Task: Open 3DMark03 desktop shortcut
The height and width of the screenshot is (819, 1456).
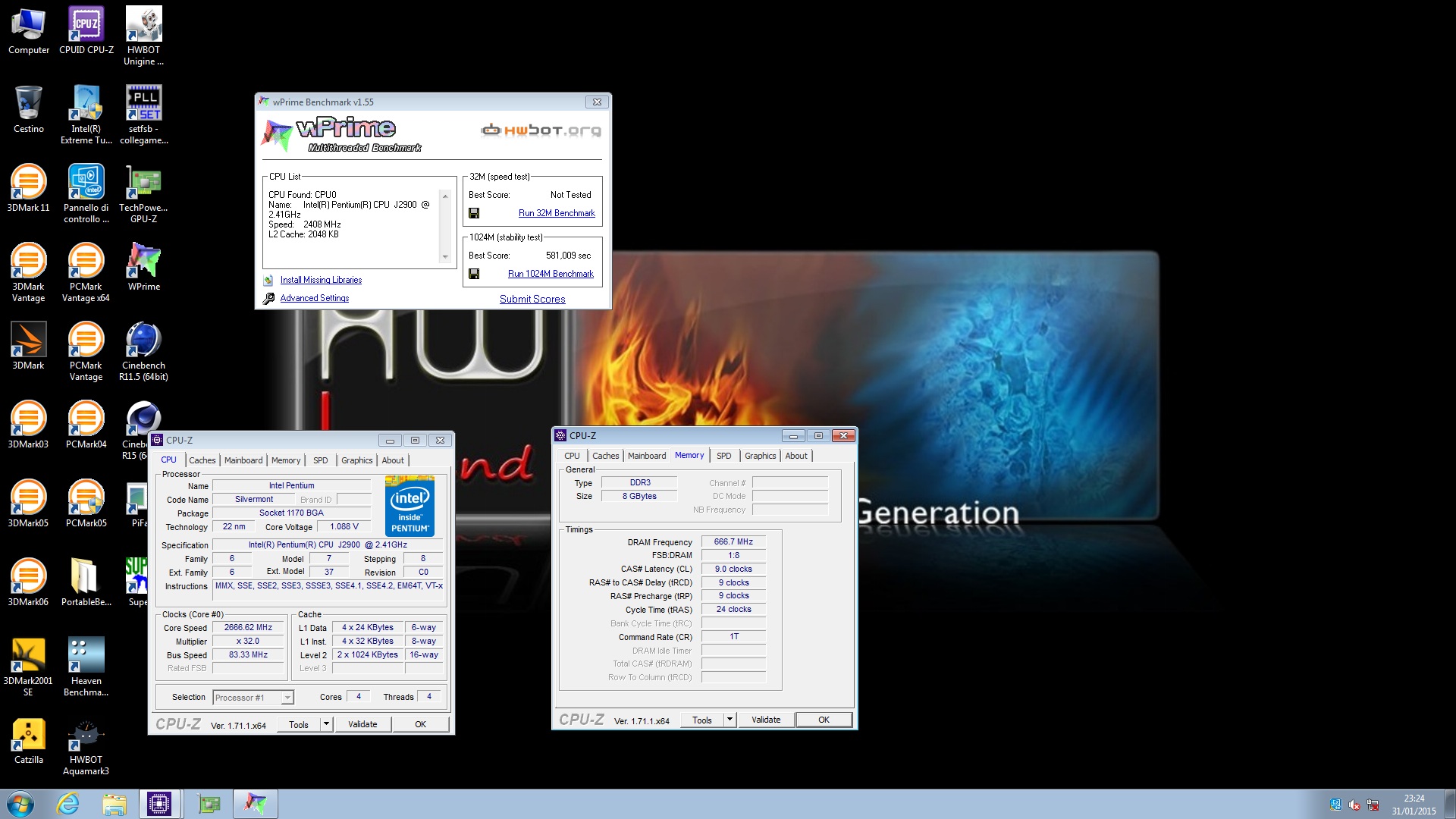Action: tap(29, 425)
